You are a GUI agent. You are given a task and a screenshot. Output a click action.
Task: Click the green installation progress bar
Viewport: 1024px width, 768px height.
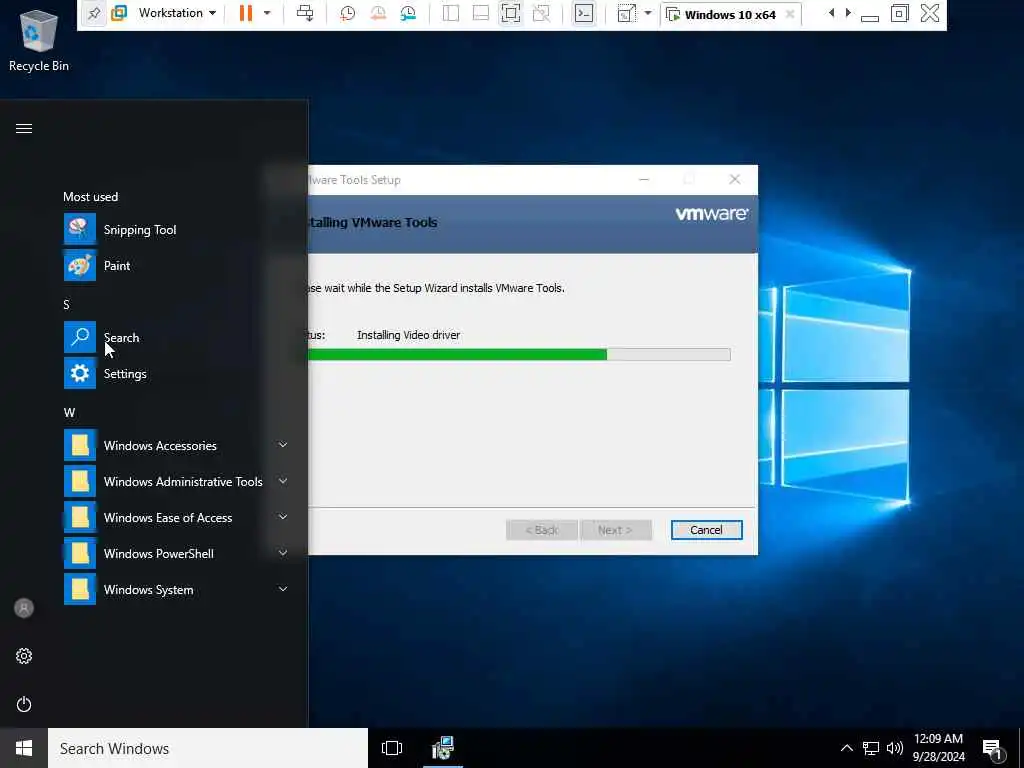[x=457, y=355]
